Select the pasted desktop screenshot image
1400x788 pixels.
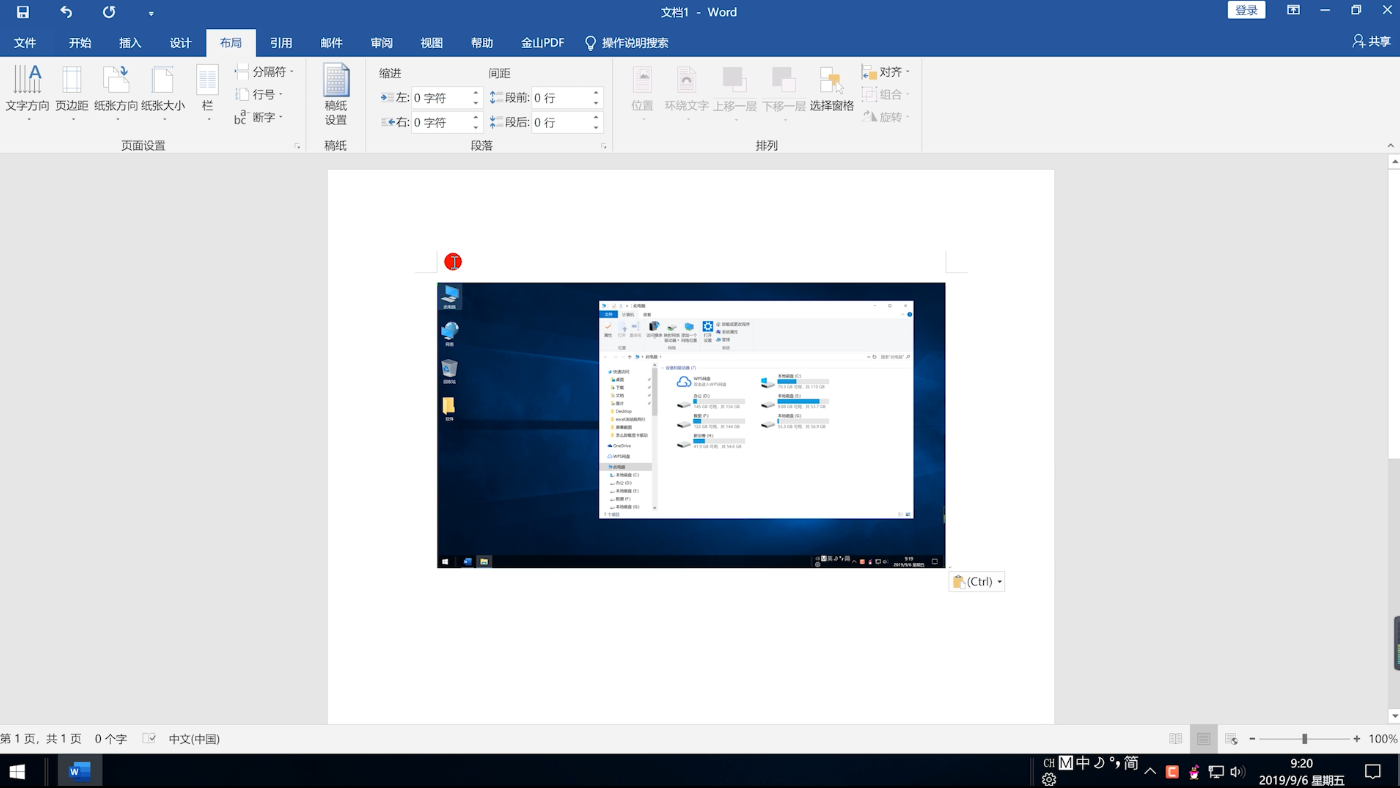tap(691, 425)
